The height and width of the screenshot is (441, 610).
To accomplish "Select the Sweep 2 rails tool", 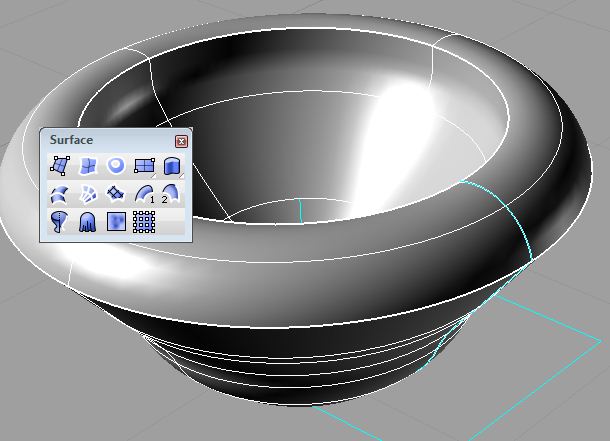I will (172, 194).
